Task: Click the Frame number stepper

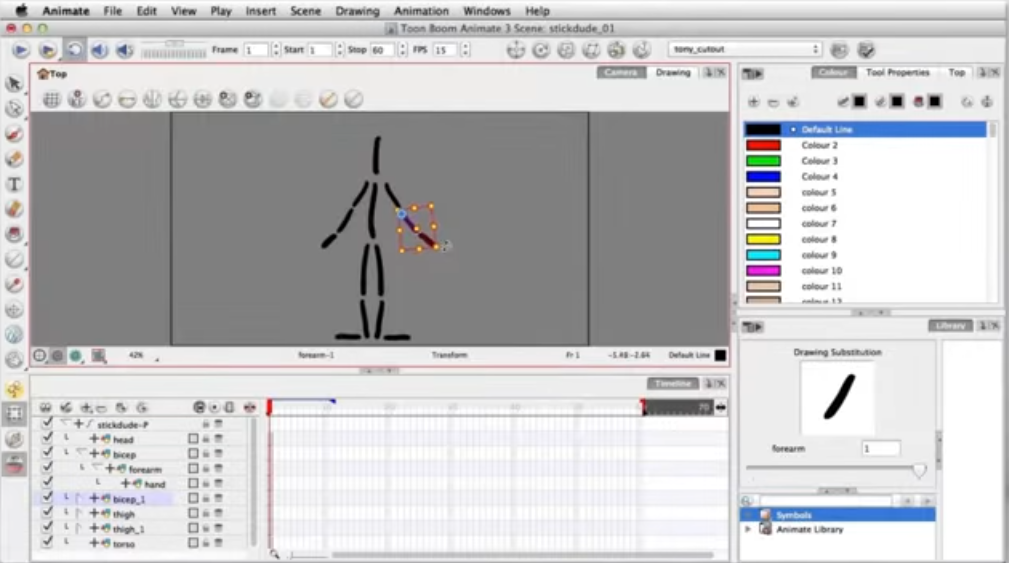Action: pyautogui.click(x=275, y=50)
